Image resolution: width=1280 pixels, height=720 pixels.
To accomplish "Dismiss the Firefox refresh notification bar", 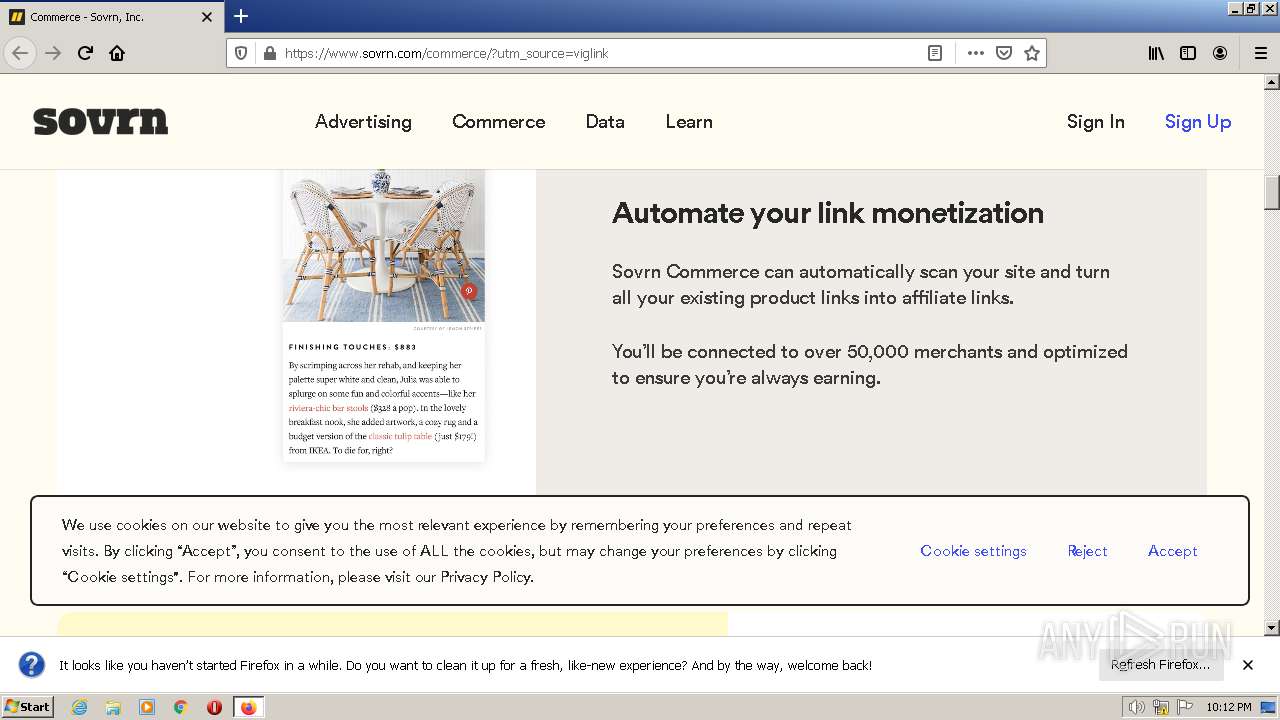I will (1247, 664).
